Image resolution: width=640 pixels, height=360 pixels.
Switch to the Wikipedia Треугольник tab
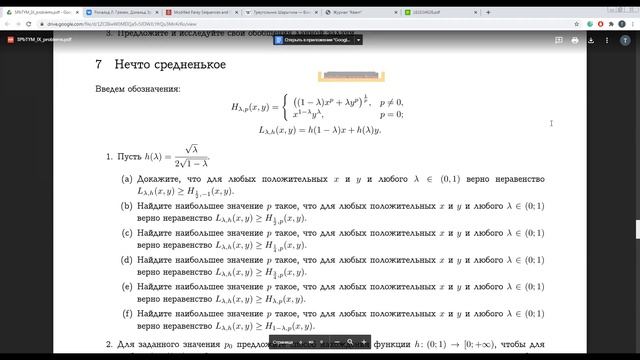point(281,12)
